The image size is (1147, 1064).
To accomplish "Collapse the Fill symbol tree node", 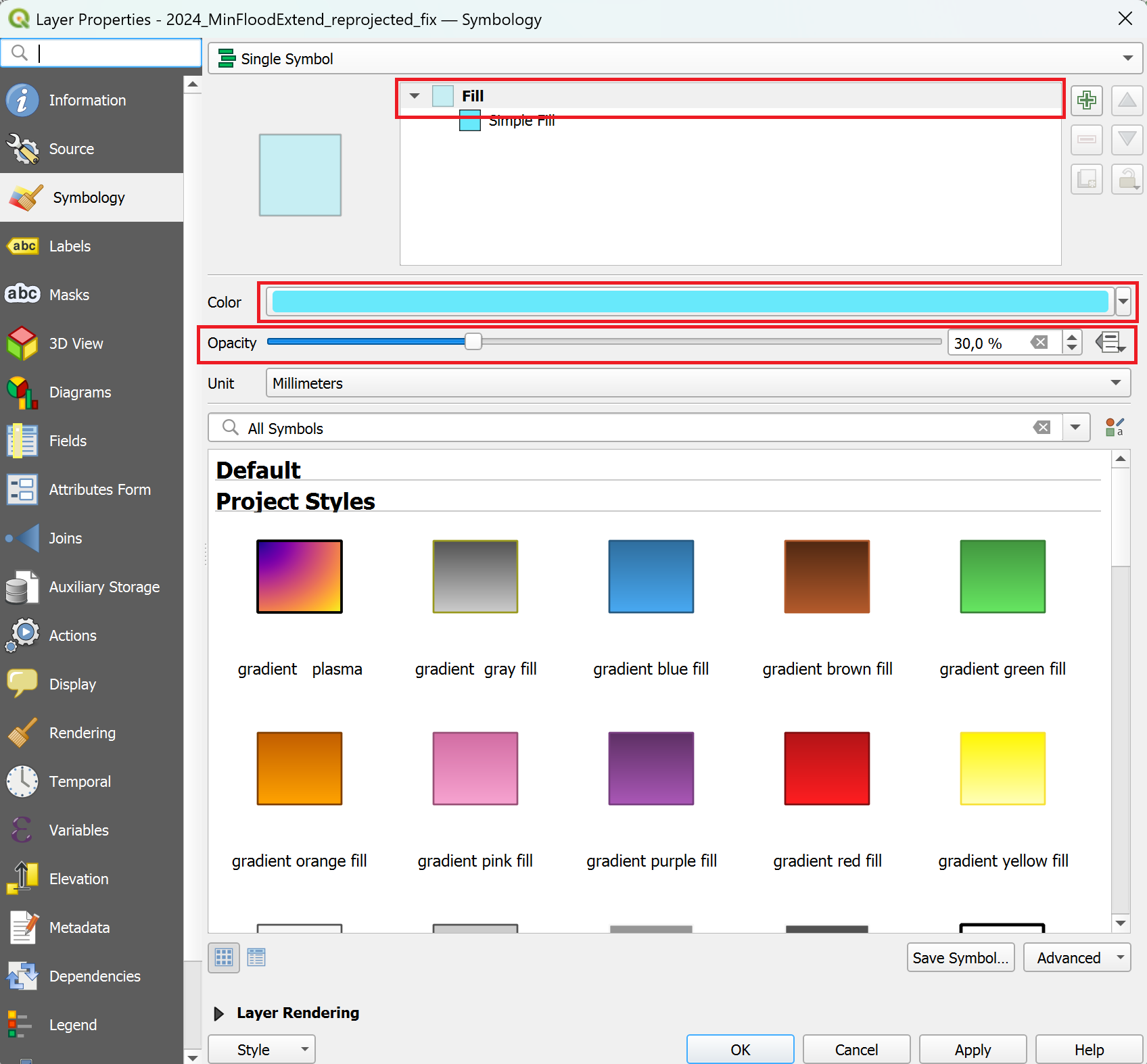I will click(415, 96).
